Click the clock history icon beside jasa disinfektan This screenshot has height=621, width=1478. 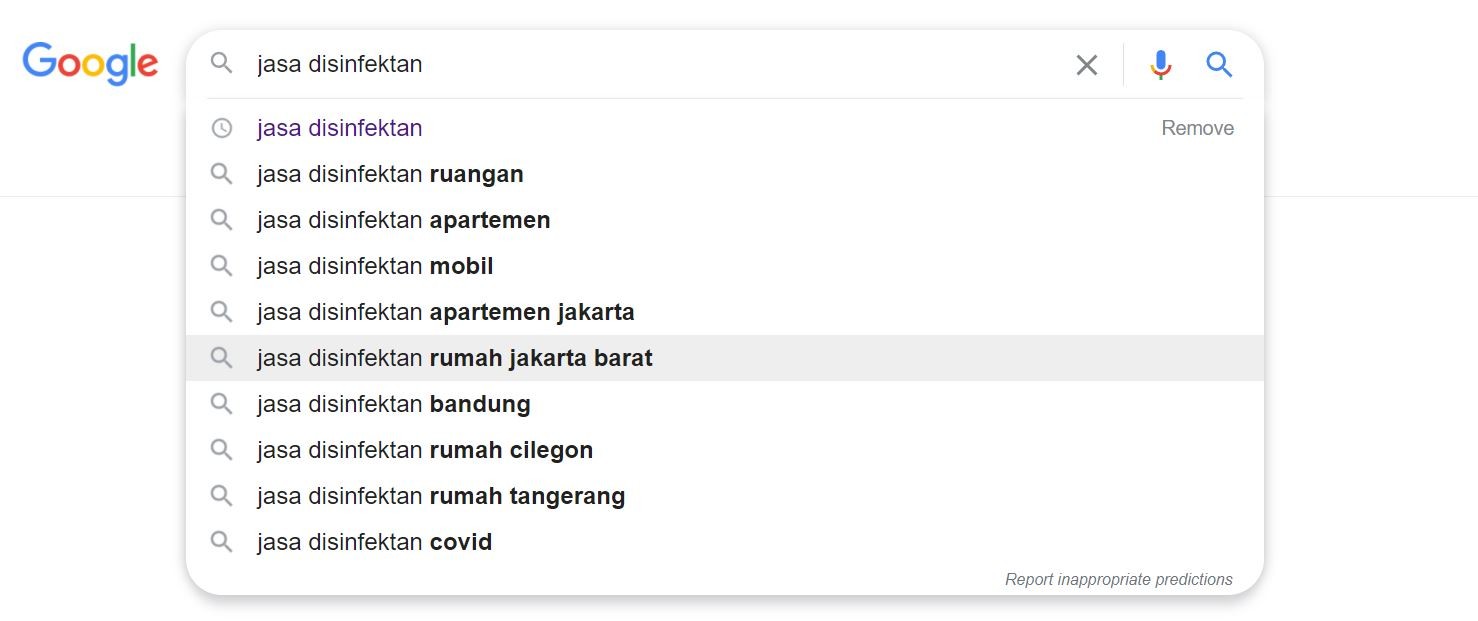222,128
